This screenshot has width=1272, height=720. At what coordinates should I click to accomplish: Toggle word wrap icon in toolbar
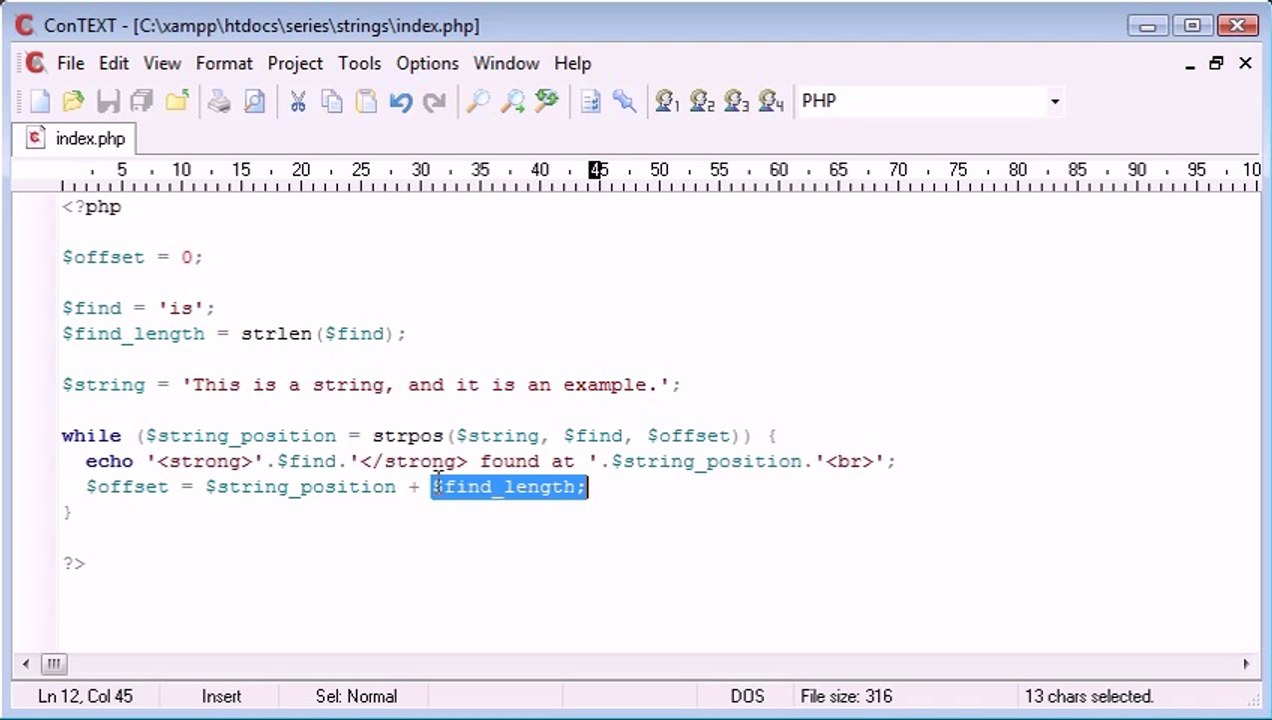coord(590,101)
